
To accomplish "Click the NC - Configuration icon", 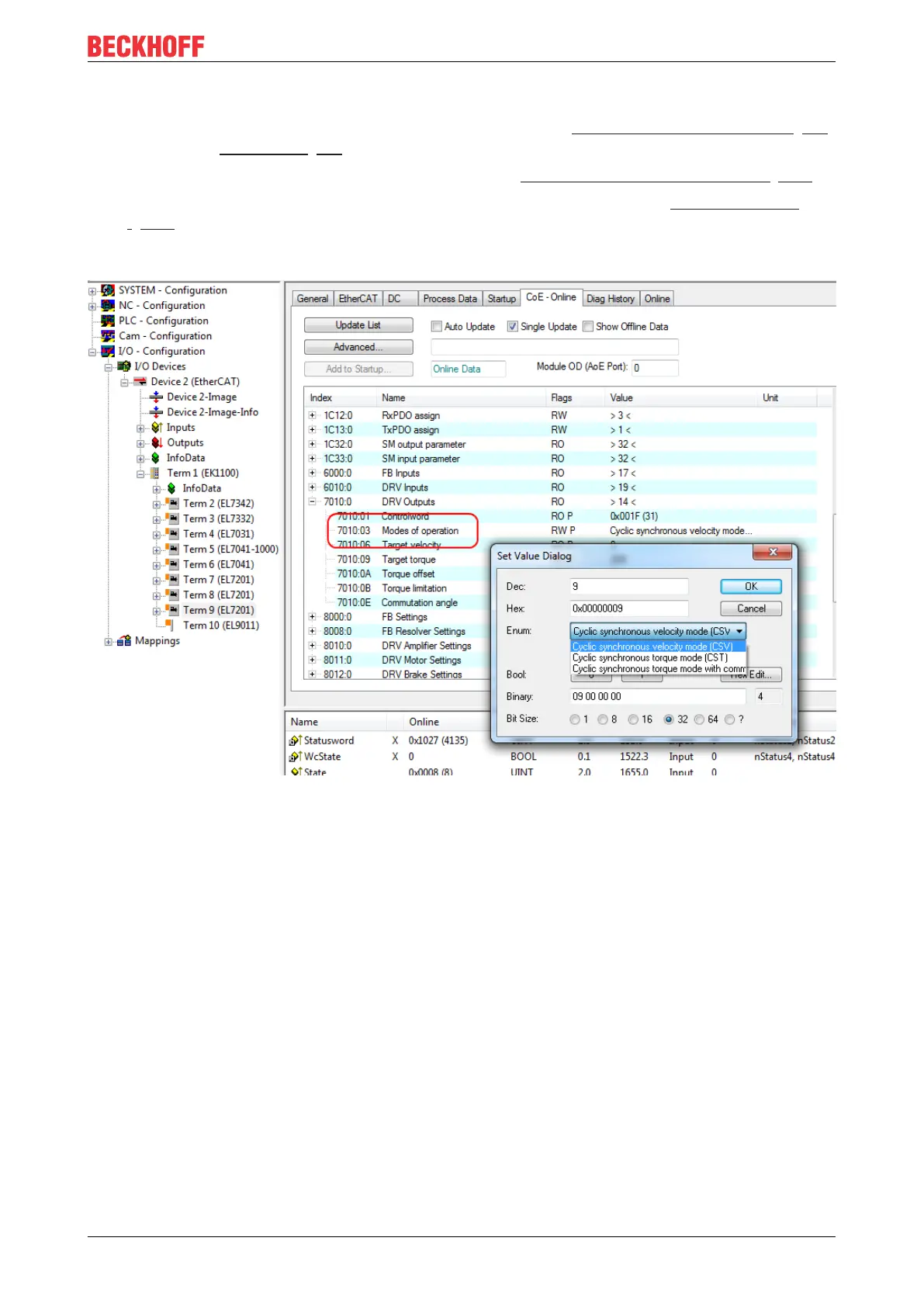I will point(108,306).
